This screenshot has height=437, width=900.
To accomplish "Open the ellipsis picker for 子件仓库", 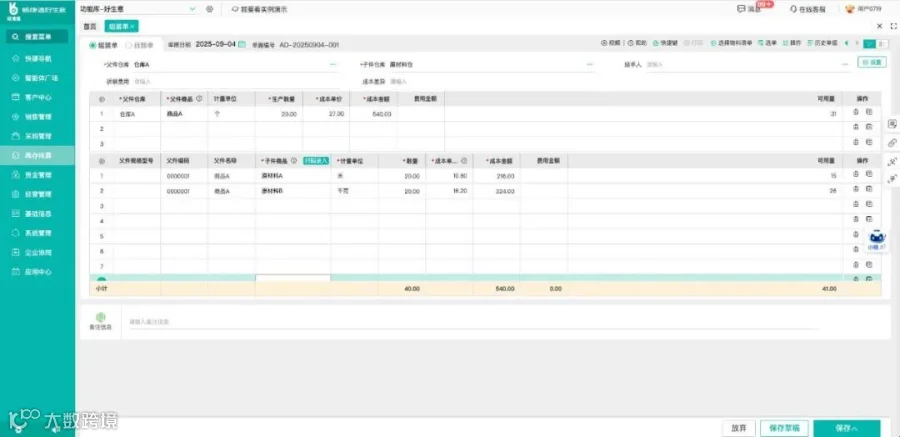I will [589, 65].
